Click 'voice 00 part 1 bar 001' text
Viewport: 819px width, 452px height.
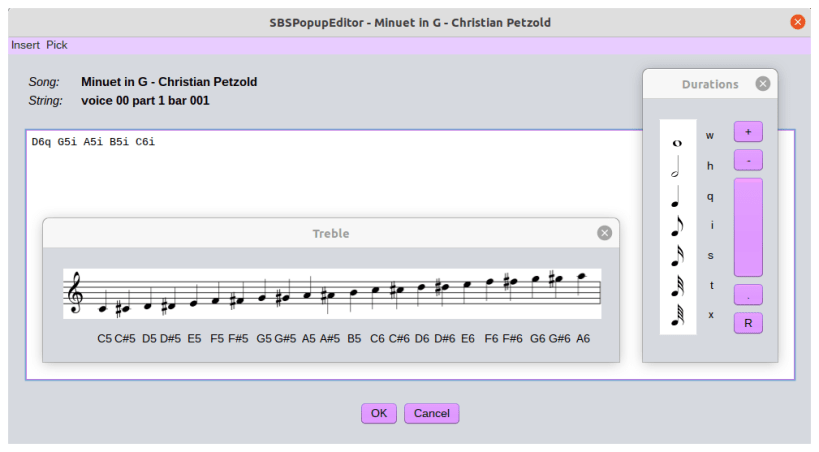coord(145,100)
